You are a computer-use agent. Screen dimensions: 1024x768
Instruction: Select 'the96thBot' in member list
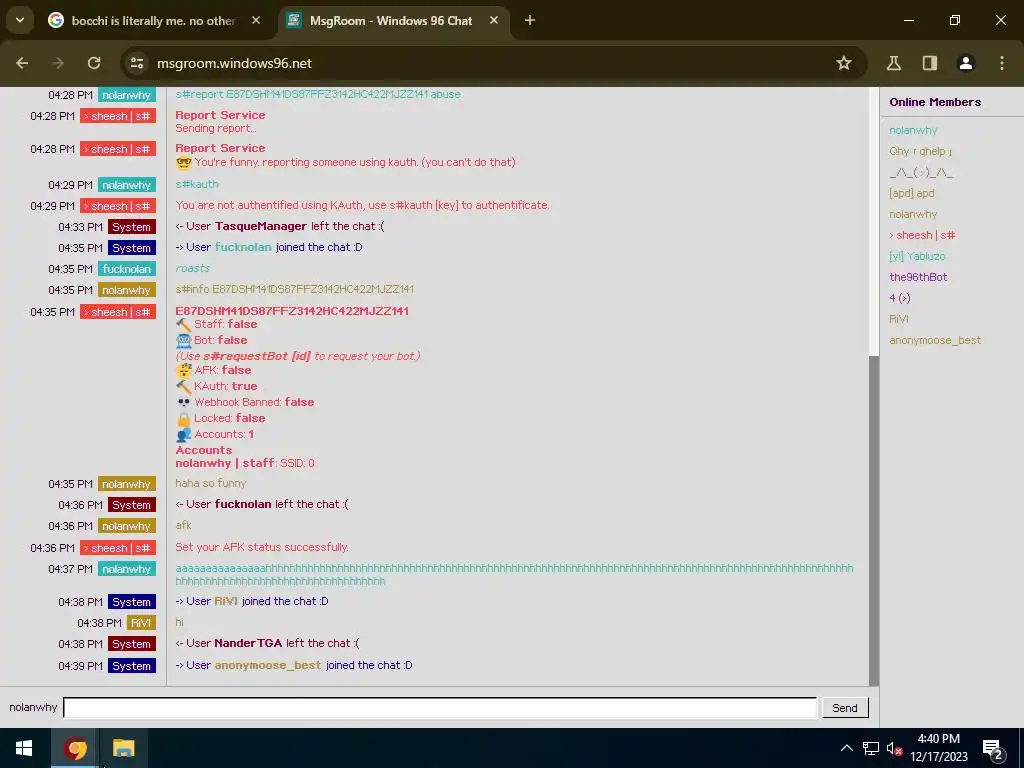tap(918, 277)
